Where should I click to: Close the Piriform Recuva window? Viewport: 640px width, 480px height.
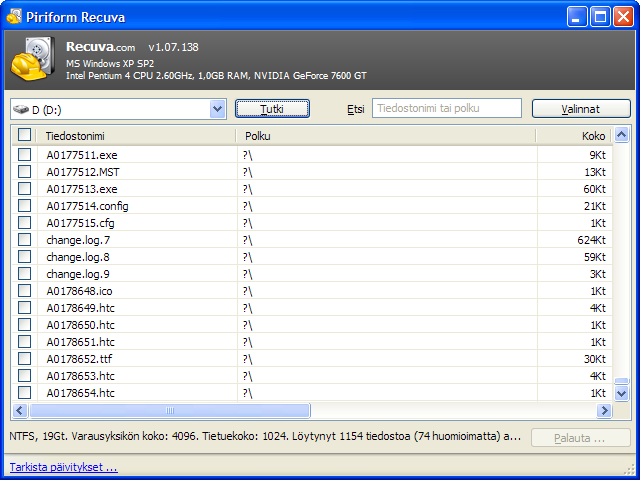pyautogui.click(x=624, y=17)
